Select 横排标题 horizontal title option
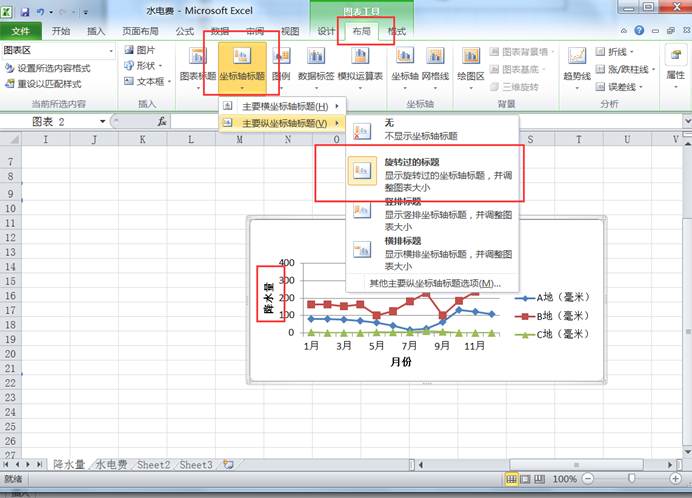The height and width of the screenshot is (498, 692). [431, 253]
